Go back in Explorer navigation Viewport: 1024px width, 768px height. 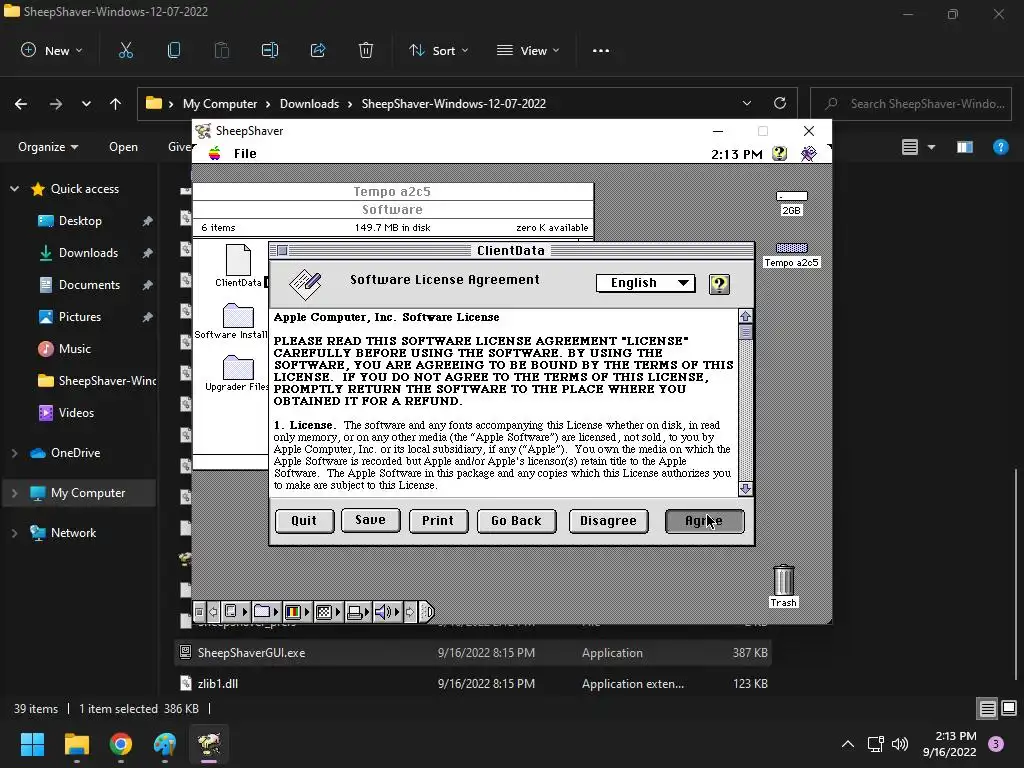click(21, 104)
